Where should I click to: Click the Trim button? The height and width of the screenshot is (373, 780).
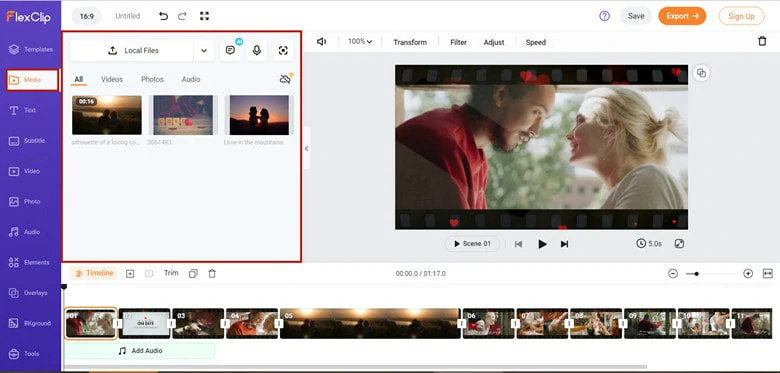(171, 273)
